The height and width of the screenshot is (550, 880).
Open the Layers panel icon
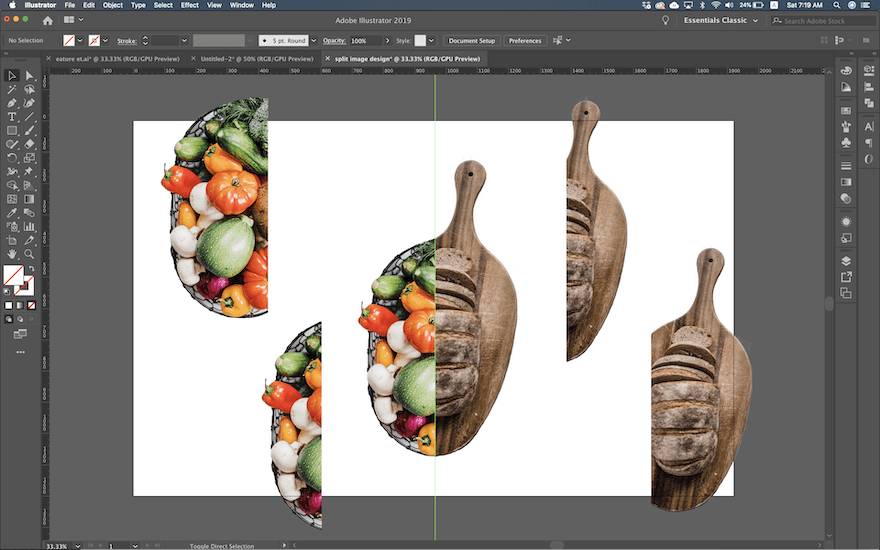tap(846, 261)
